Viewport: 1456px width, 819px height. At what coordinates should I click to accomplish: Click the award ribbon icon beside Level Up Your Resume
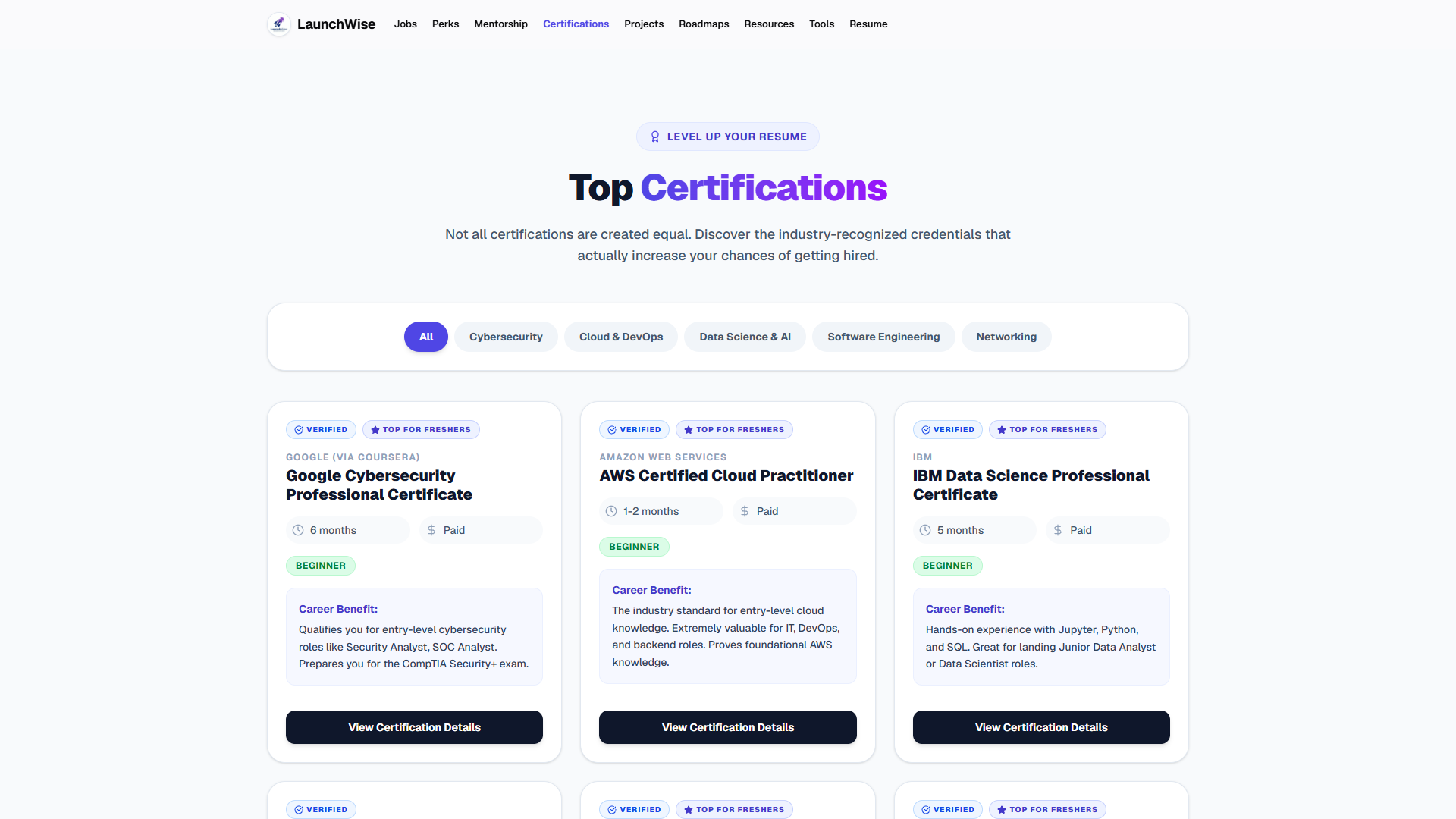click(x=655, y=136)
